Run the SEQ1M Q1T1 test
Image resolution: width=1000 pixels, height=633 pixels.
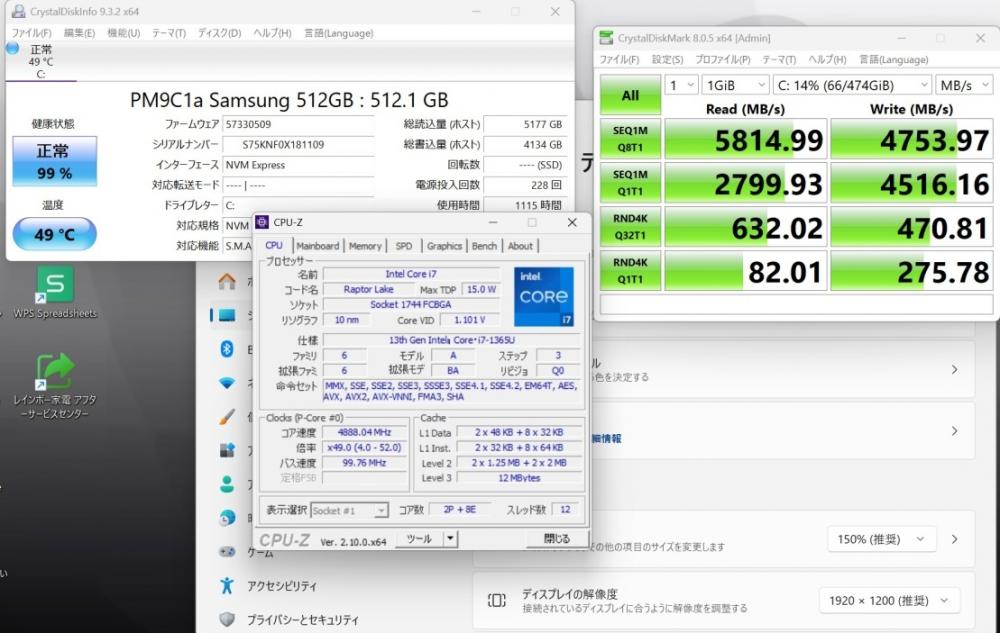coord(630,183)
